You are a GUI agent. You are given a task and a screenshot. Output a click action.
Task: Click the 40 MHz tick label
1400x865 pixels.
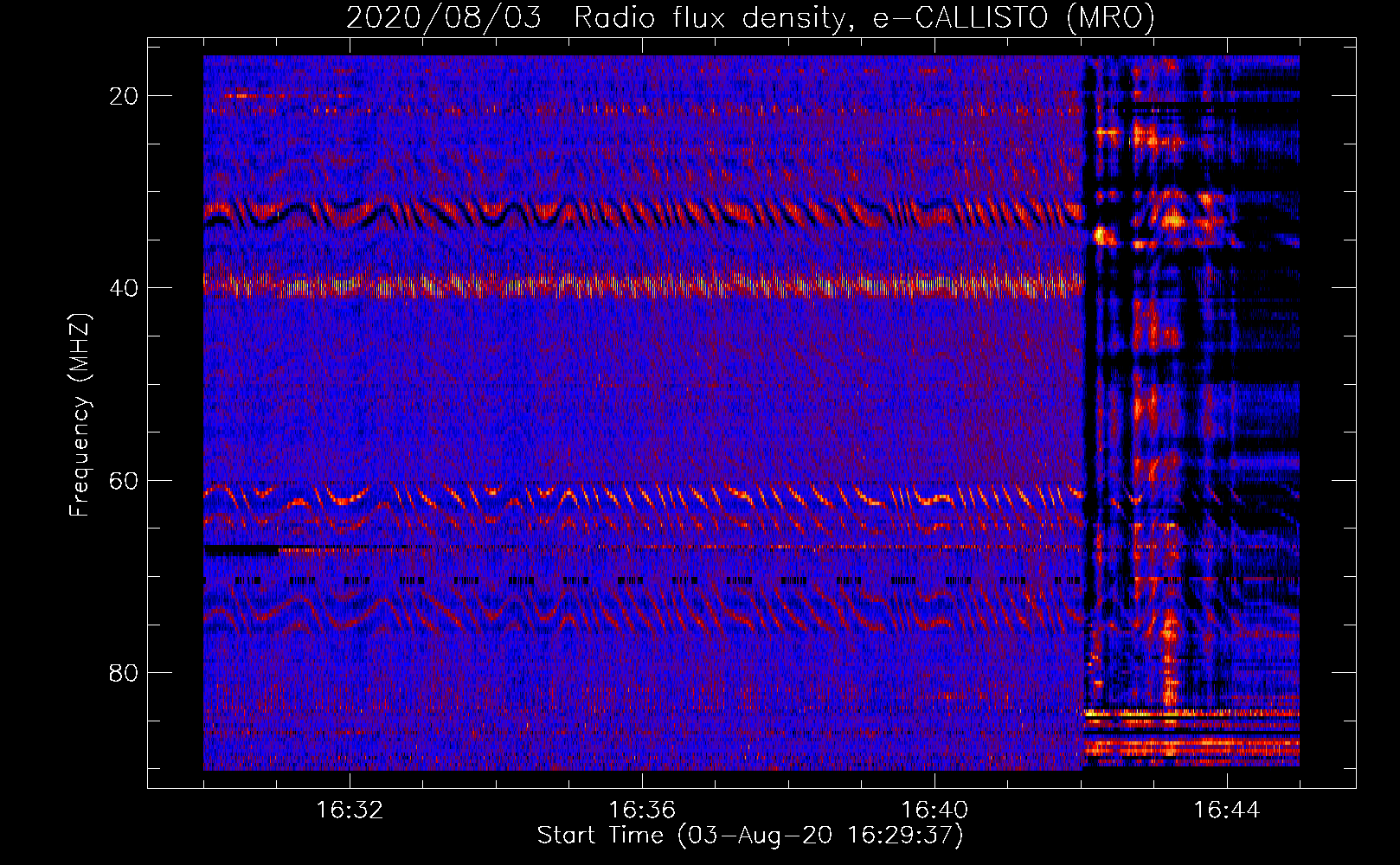coord(124,288)
